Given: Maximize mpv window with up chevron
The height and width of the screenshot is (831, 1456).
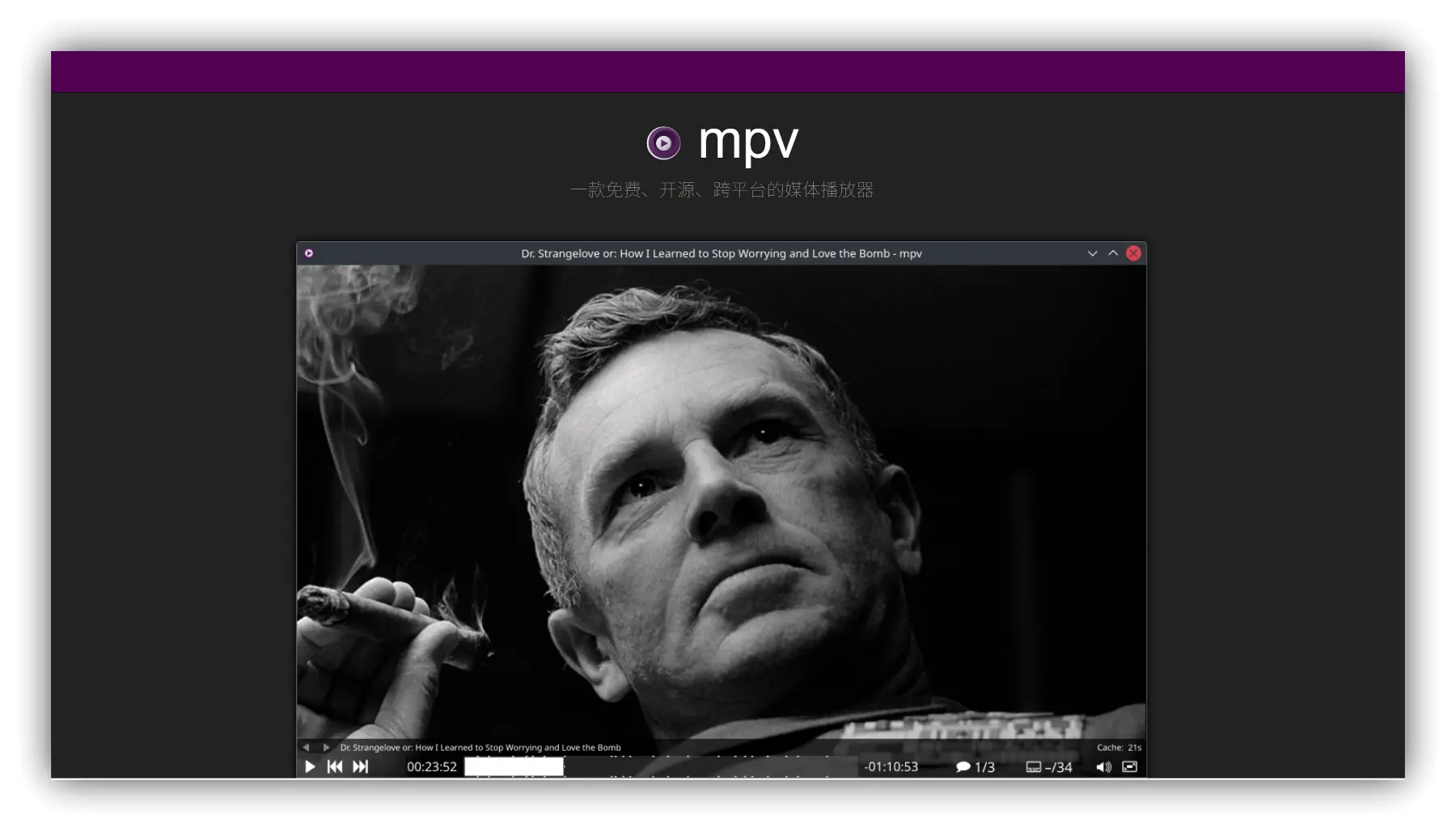Looking at the screenshot, I should click(x=1113, y=253).
